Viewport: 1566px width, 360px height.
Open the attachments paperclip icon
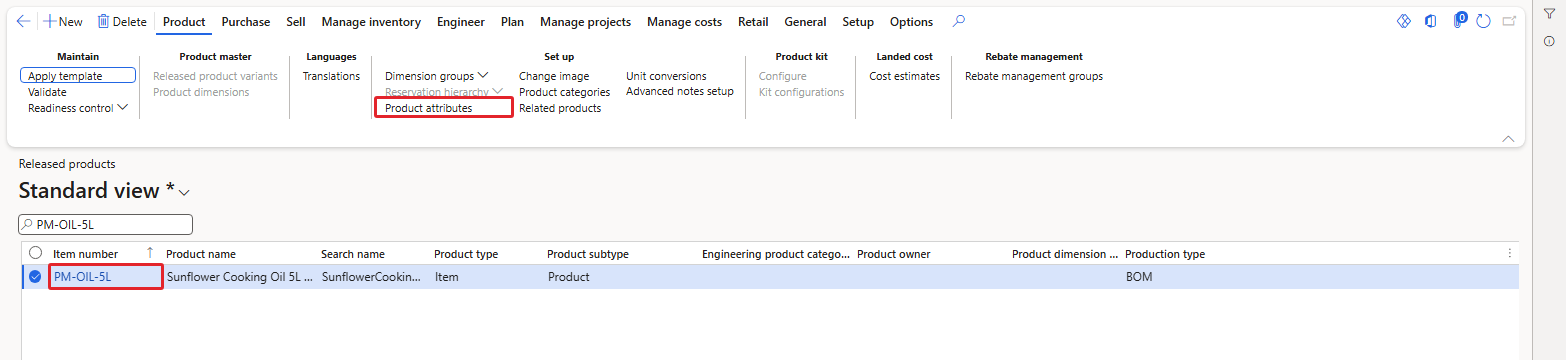coord(1459,21)
